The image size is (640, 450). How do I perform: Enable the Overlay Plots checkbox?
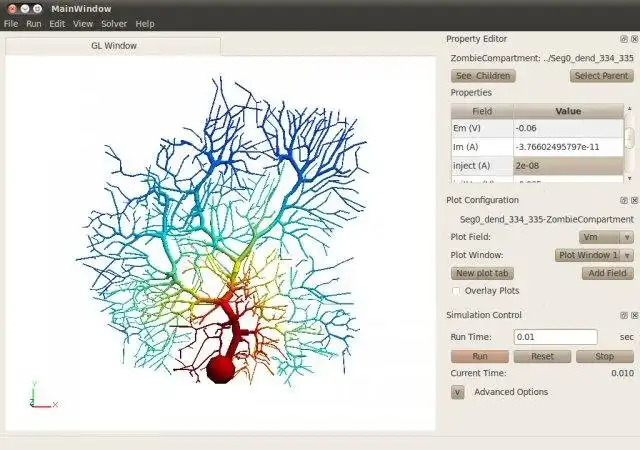456,291
